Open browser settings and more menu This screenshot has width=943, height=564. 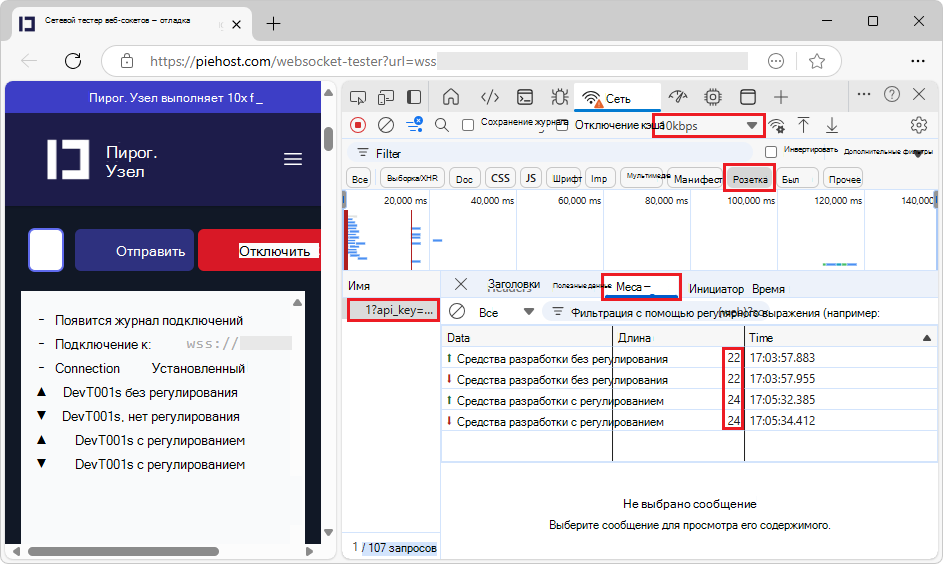(x=918, y=61)
